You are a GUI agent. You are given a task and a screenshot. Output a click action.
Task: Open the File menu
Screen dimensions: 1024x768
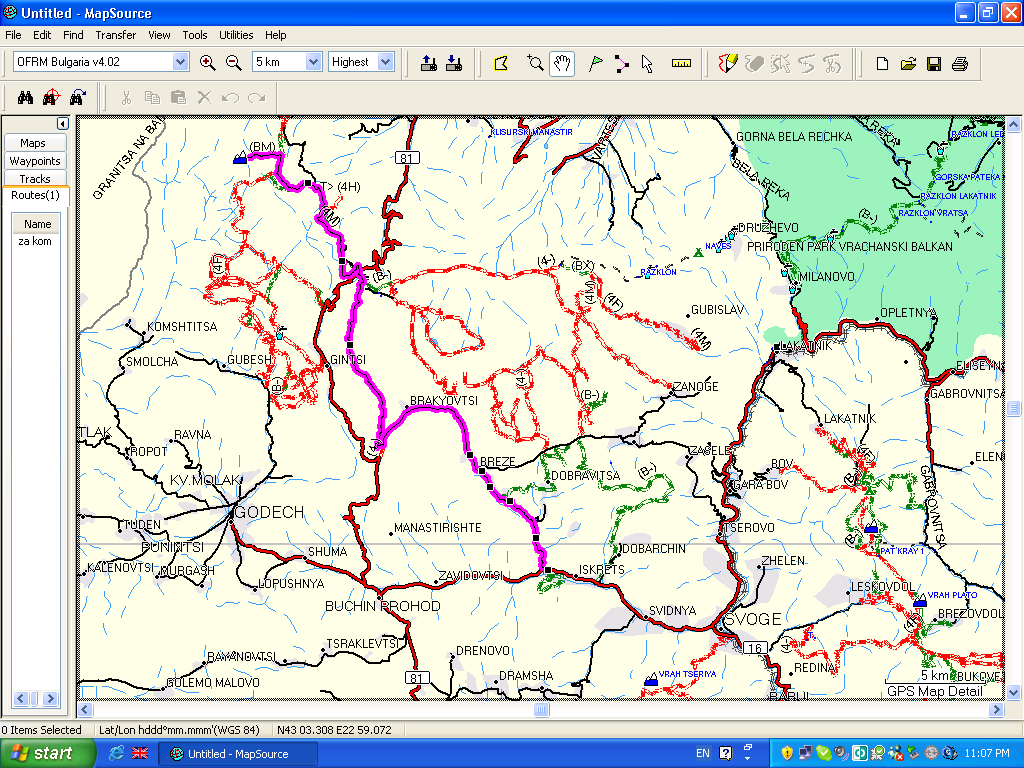[x=13, y=35]
